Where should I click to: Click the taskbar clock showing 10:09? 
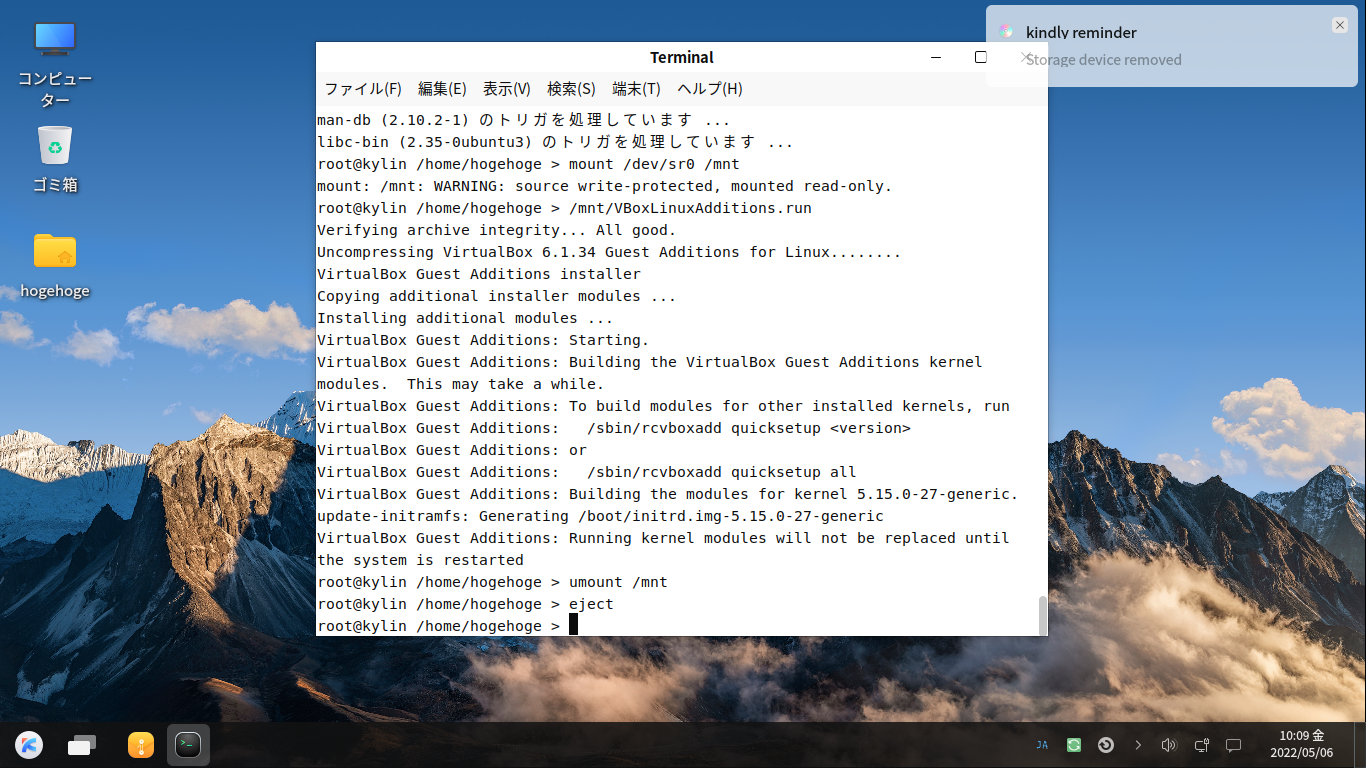(x=1302, y=744)
